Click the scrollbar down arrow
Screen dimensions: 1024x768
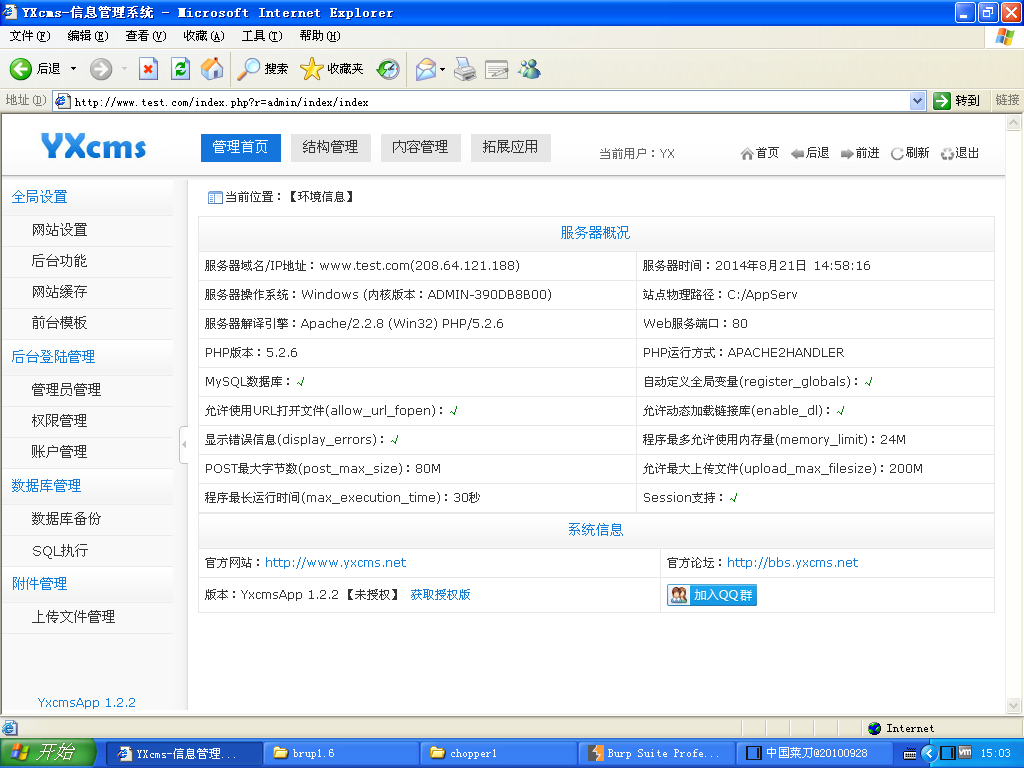1014,705
